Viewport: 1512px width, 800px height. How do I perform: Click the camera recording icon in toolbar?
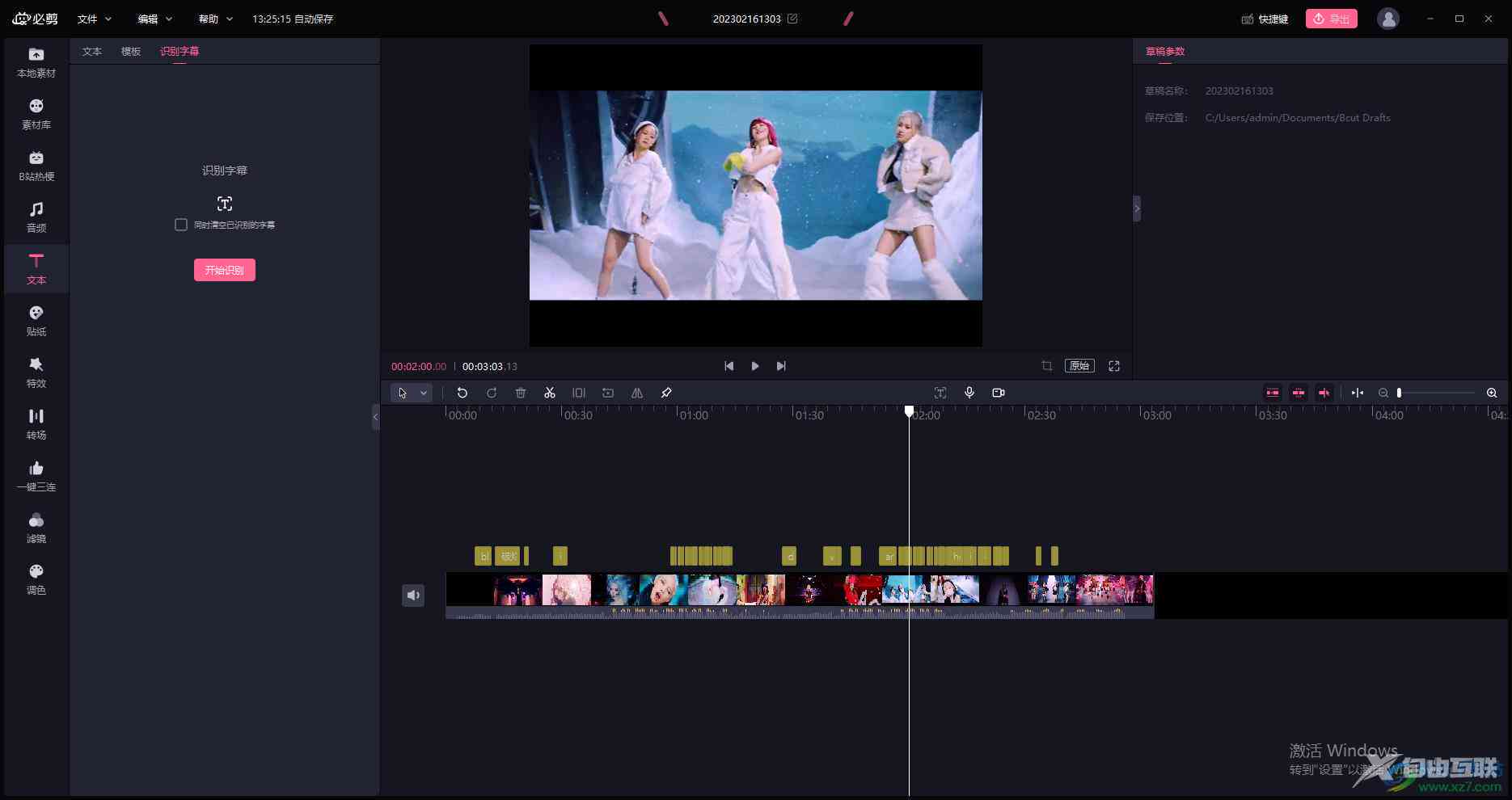[999, 393]
